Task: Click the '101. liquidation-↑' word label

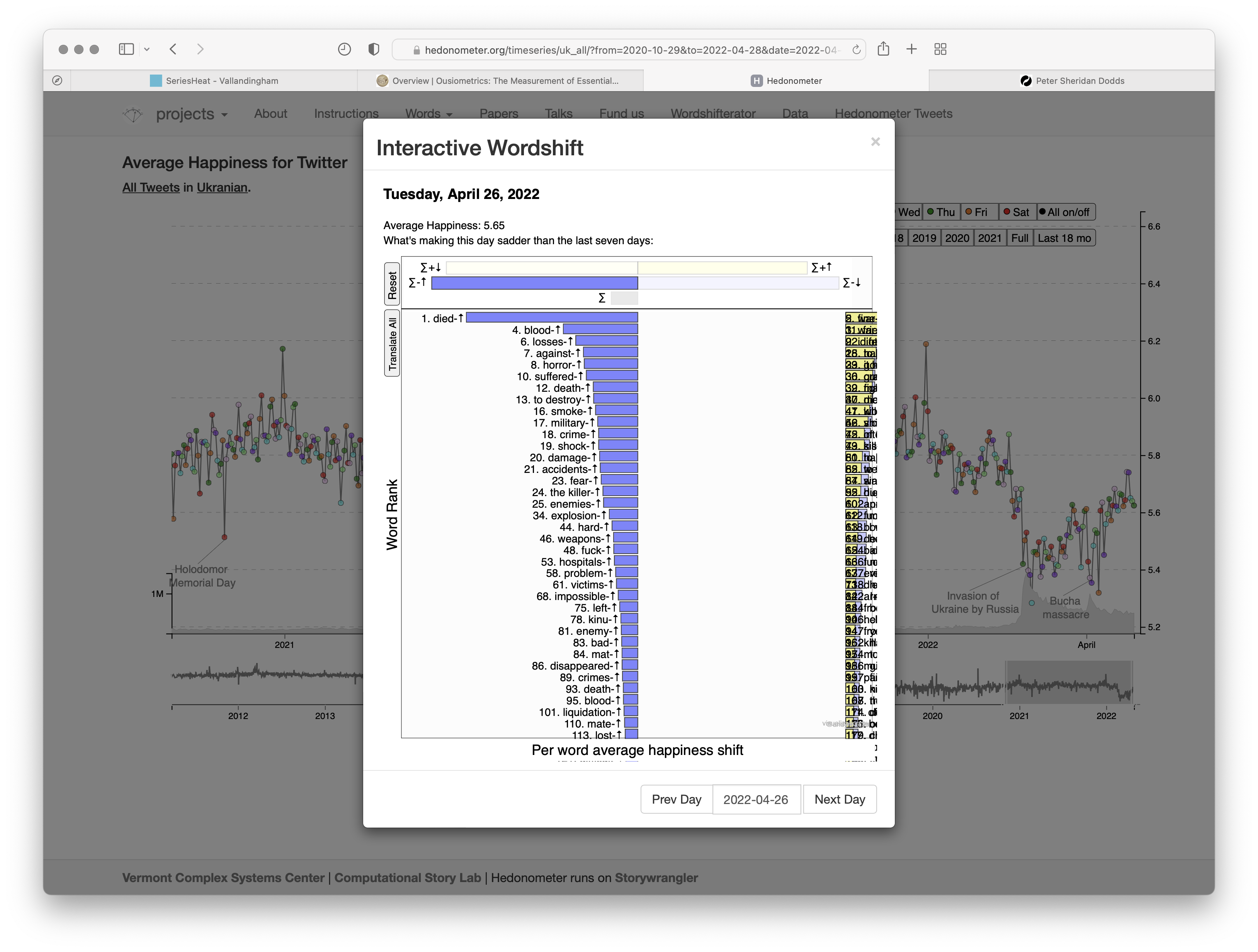Action: pyautogui.click(x=580, y=712)
